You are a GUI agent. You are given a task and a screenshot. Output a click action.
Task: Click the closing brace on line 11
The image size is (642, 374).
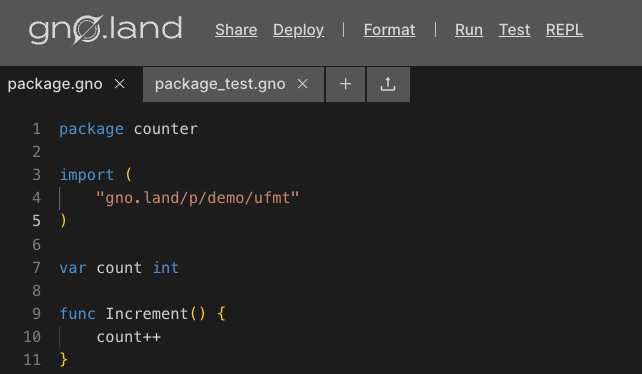[63, 360]
